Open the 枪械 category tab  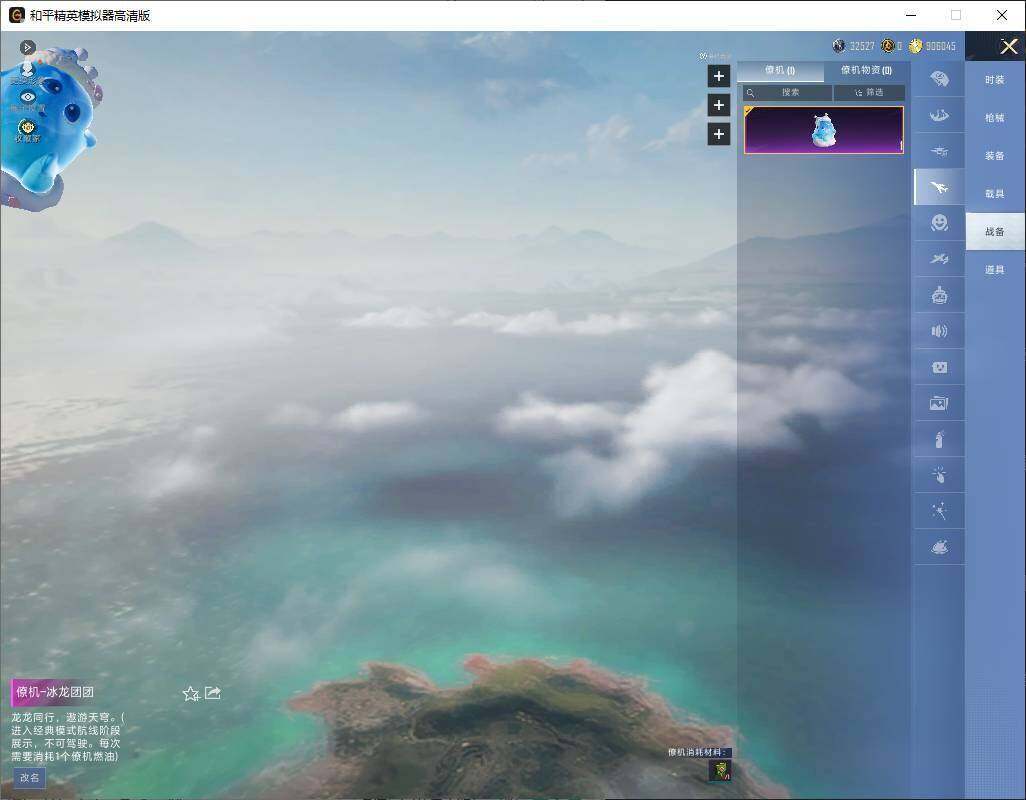995,118
